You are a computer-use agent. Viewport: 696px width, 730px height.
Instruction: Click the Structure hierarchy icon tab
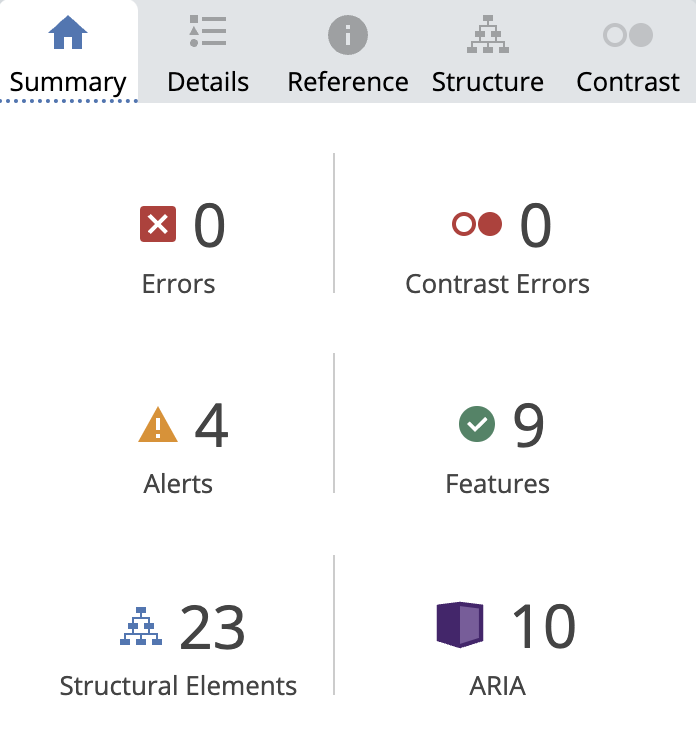[x=488, y=34]
